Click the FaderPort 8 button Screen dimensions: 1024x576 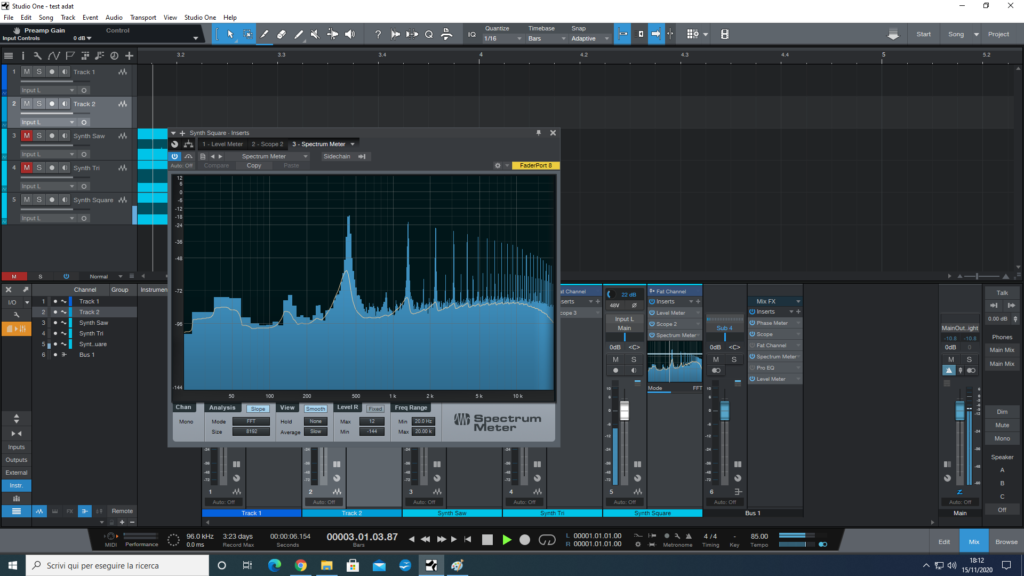[536, 166]
